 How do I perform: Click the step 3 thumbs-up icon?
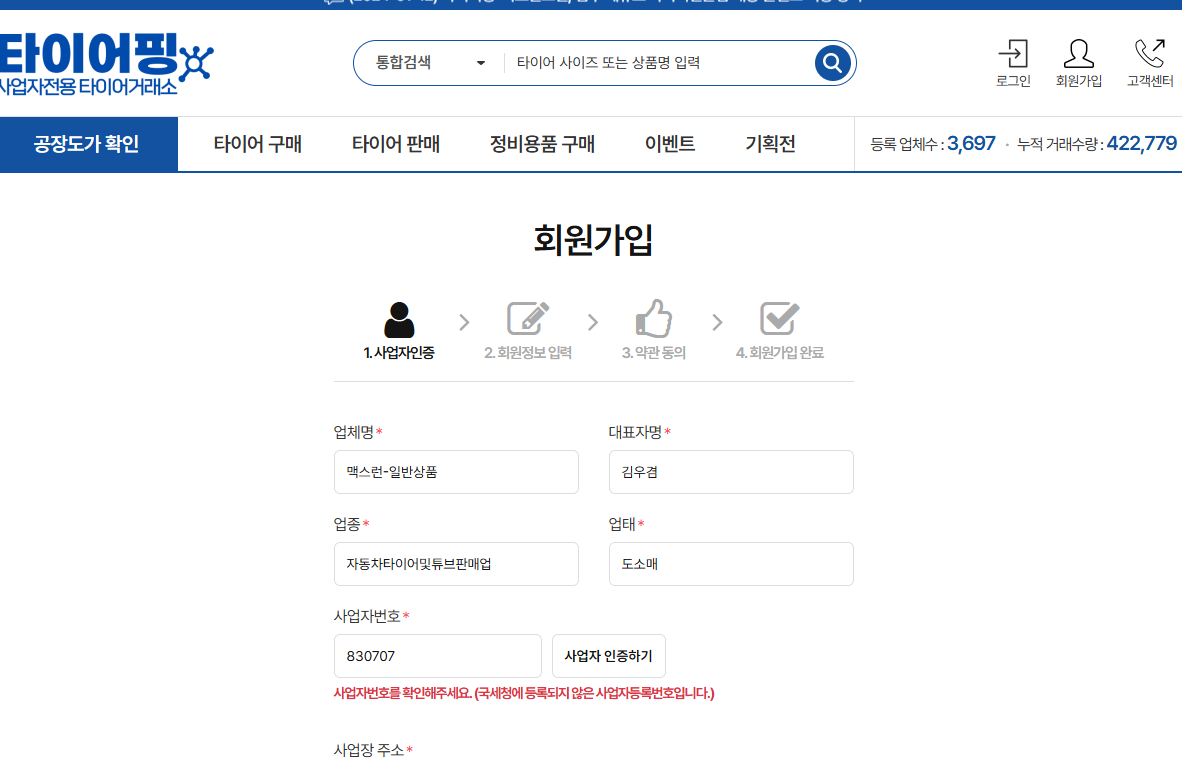pyautogui.click(x=654, y=319)
